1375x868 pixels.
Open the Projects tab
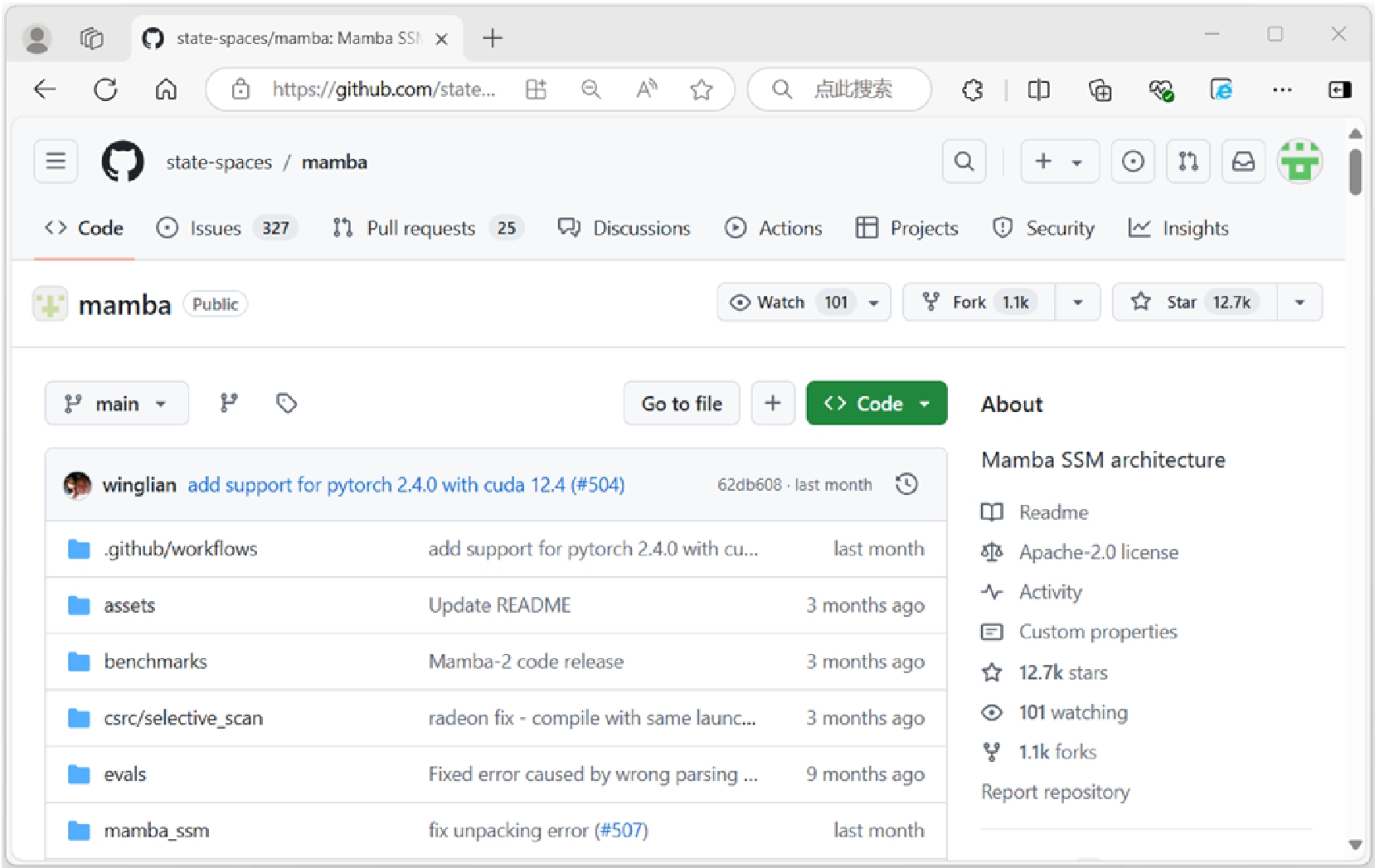pyautogui.click(x=907, y=228)
